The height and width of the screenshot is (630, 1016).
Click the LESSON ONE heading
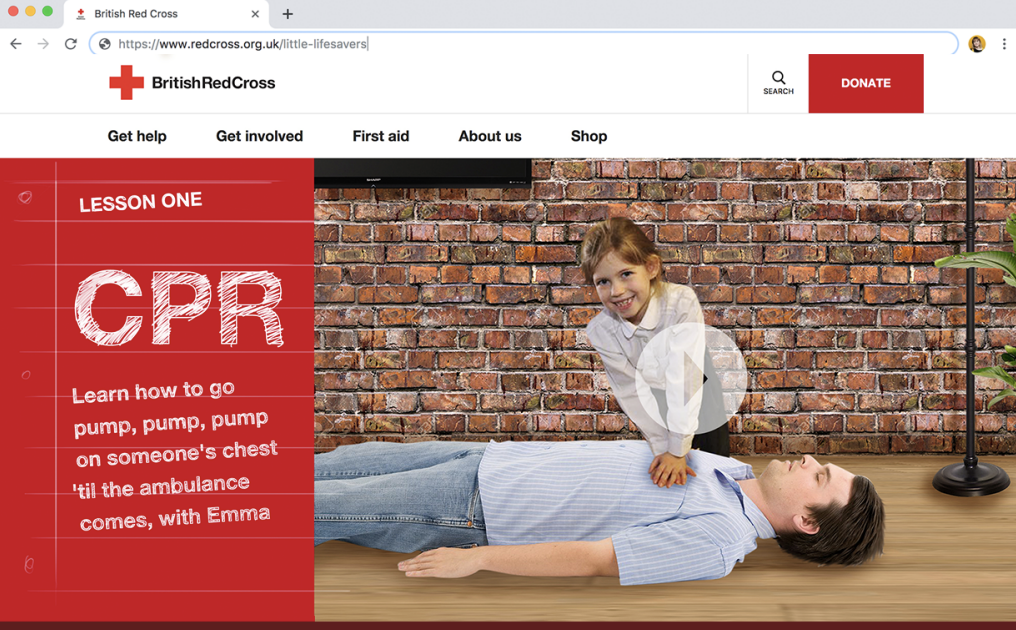[141, 202]
